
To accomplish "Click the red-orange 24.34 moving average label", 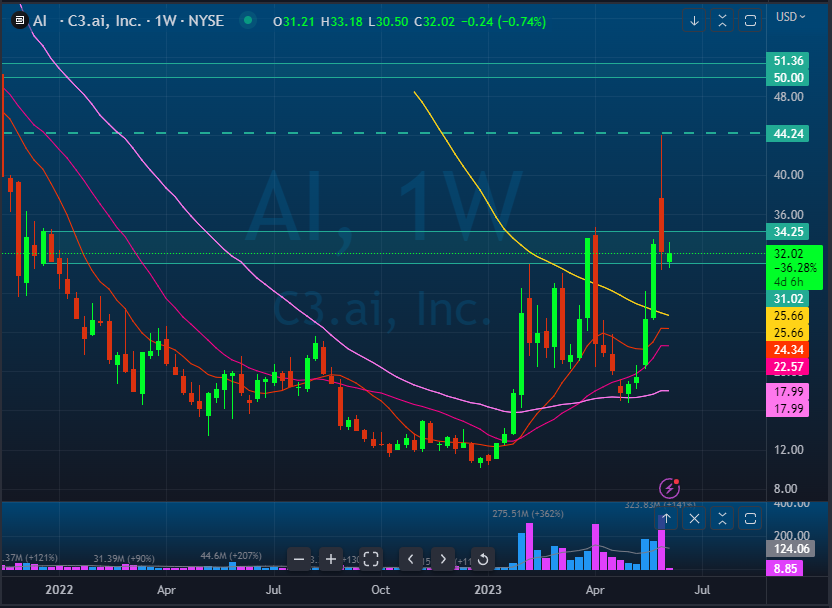I will pyautogui.click(x=788, y=350).
